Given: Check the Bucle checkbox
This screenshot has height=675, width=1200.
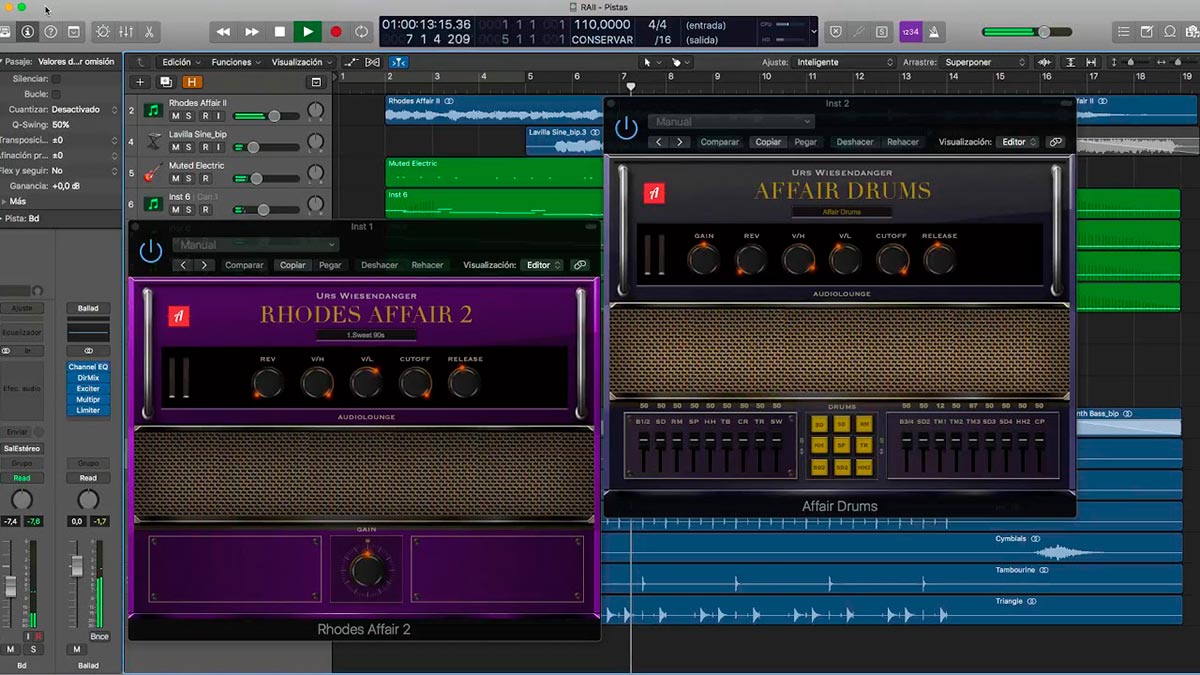Looking at the screenshot, I should tap(56, 94).
